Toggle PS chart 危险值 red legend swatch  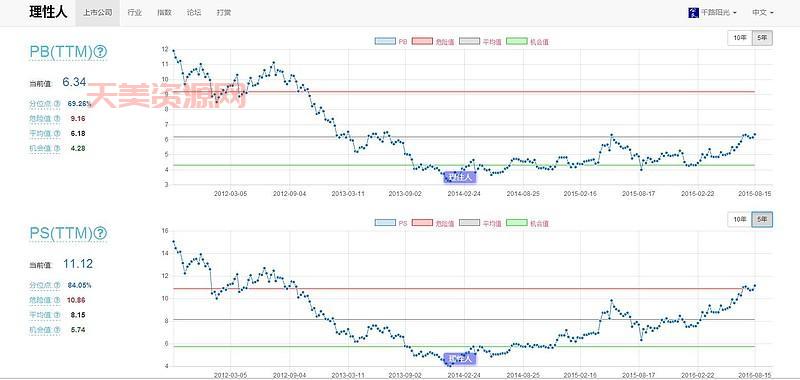click(x=422, y=223)
